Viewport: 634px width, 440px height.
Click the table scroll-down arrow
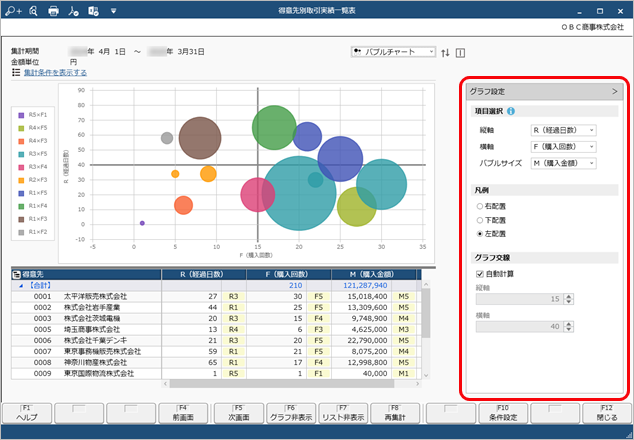[x=426, y=375]
